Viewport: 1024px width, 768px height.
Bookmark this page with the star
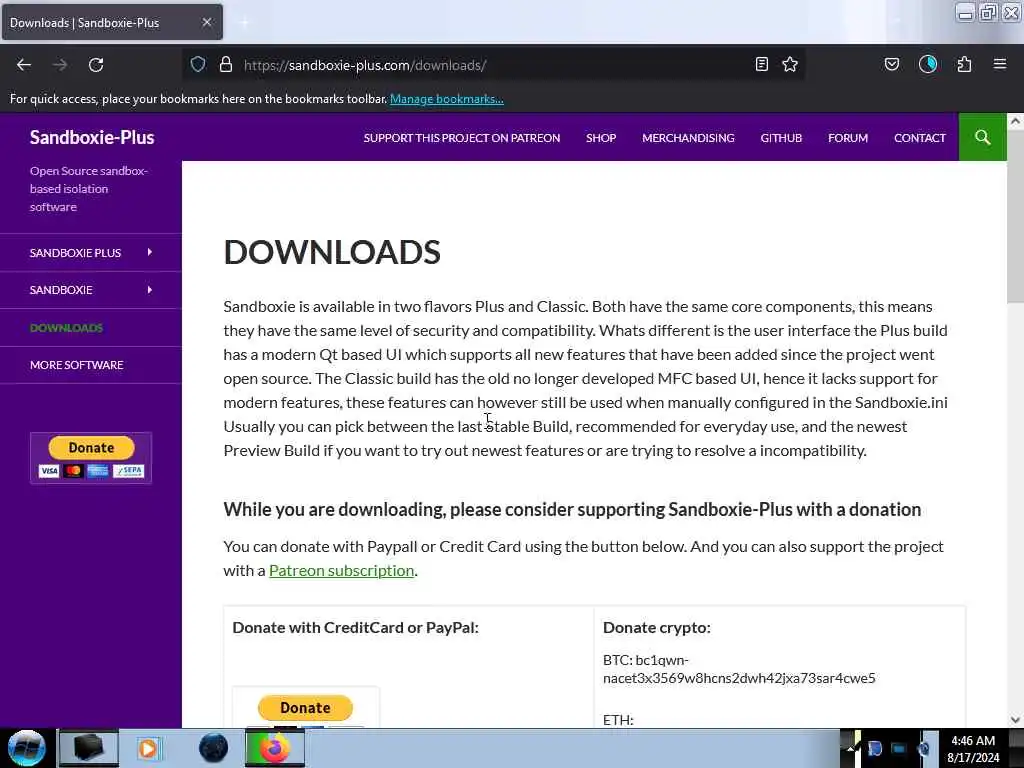pos(790,64)
